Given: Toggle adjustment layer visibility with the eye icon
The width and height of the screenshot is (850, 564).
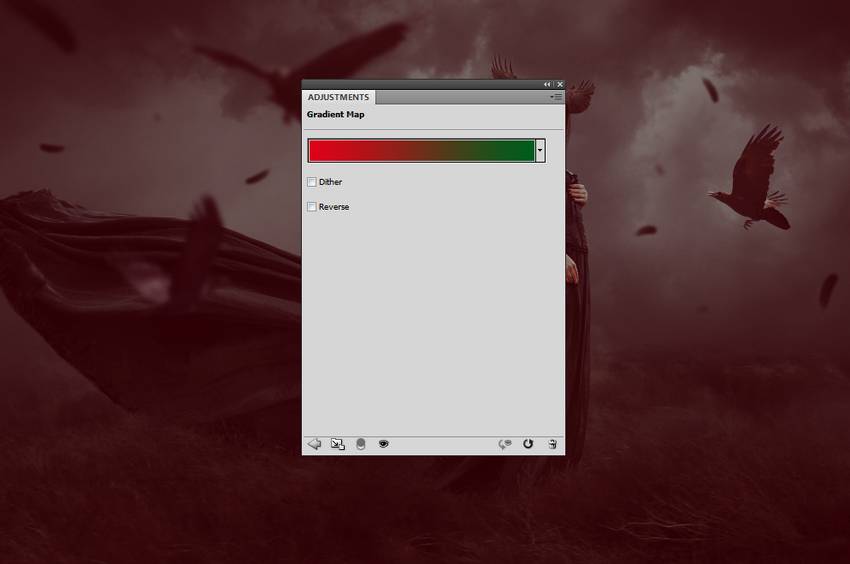Looking at the screenshot, I should (383, 444).
